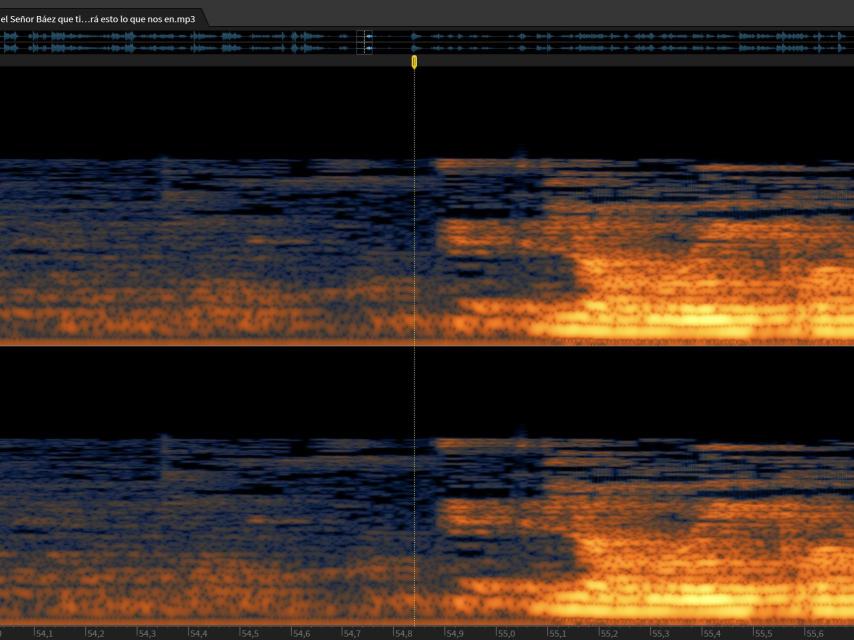The height and width of the screenshot is (640, 854).
Task: Click the 54,1 mark on time ruler
Action: click(x=43, y=633)
